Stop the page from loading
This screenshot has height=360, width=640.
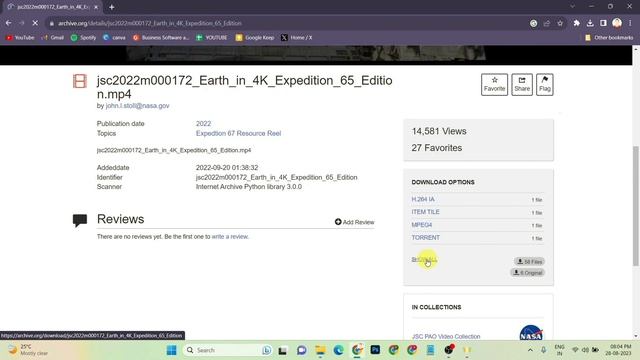pyautogui.click(x=35, y=23)
